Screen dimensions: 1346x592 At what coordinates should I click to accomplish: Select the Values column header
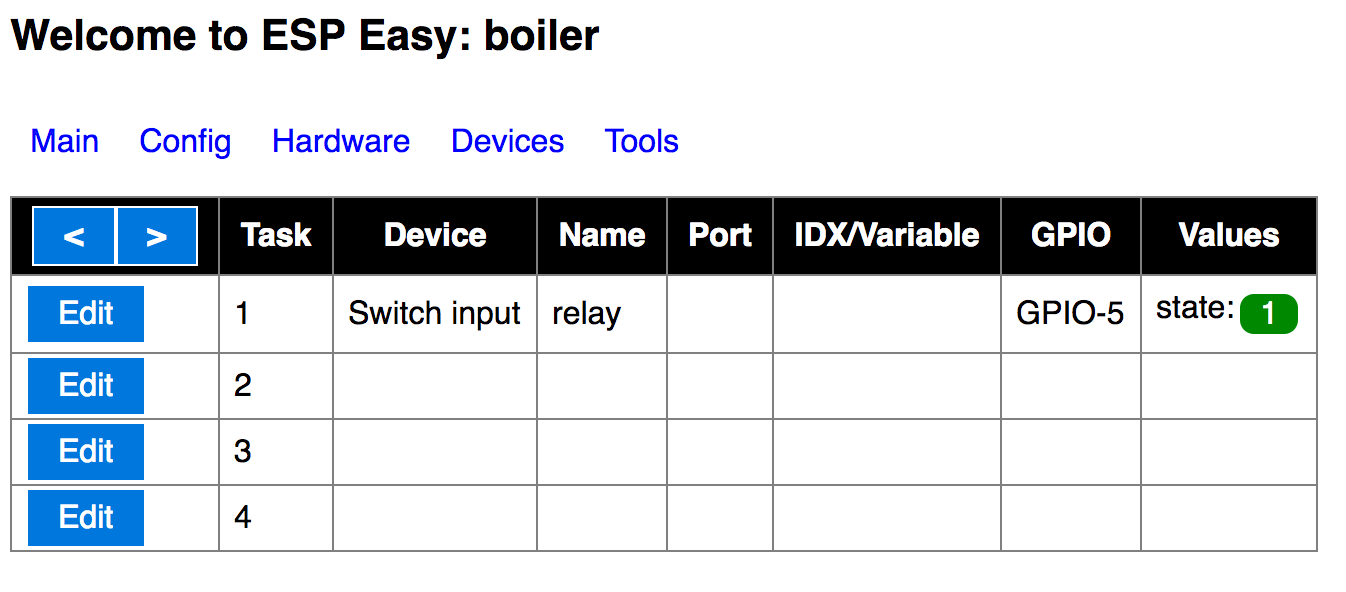(1229, 235)
